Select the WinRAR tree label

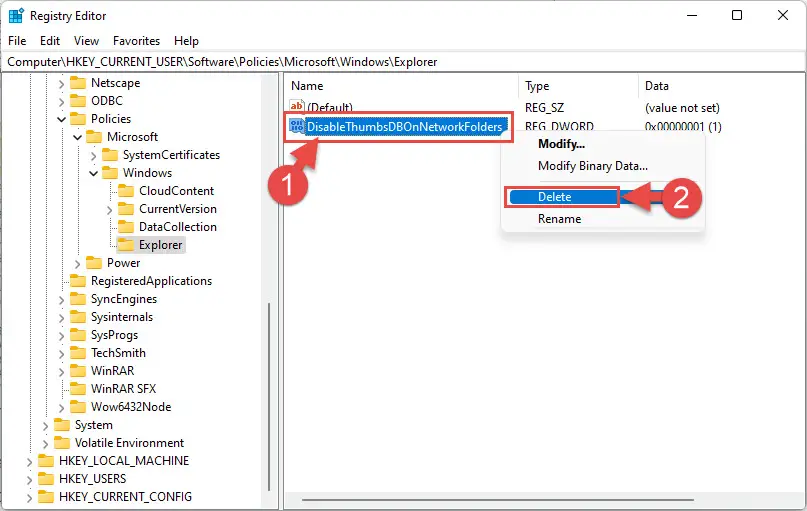(112, 371)
